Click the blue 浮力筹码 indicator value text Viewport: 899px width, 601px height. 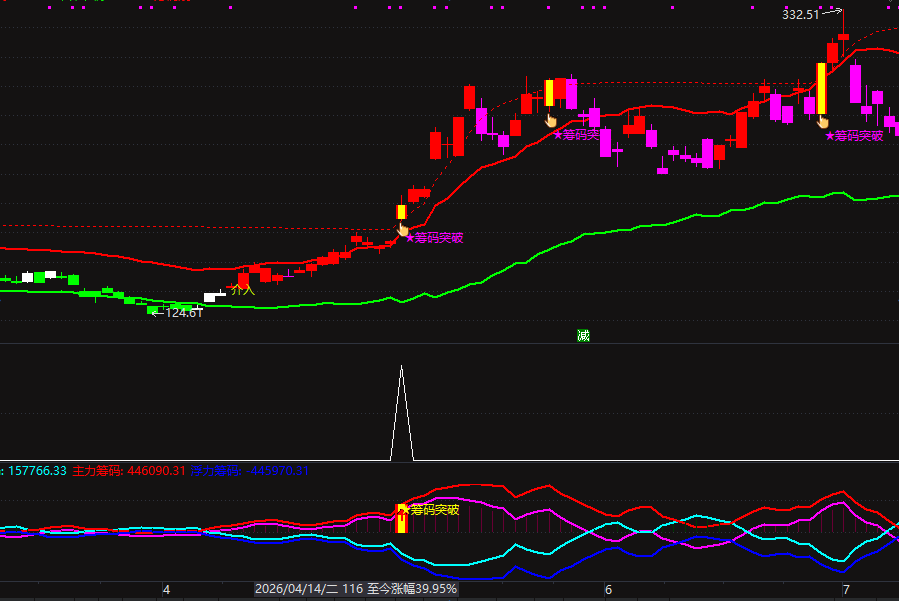[249, 471]
